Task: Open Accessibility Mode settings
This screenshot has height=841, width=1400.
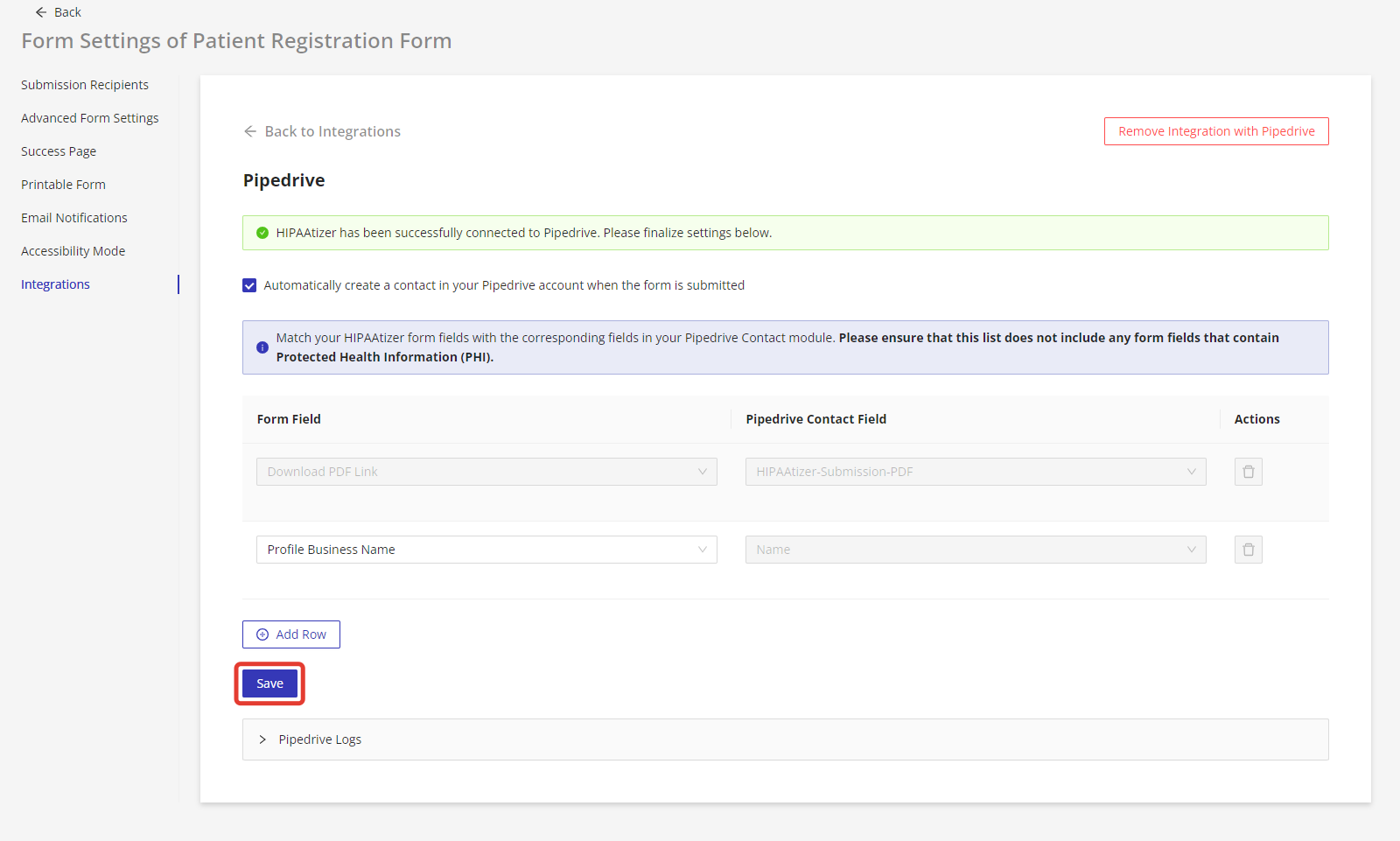Action: pos(73,251)
